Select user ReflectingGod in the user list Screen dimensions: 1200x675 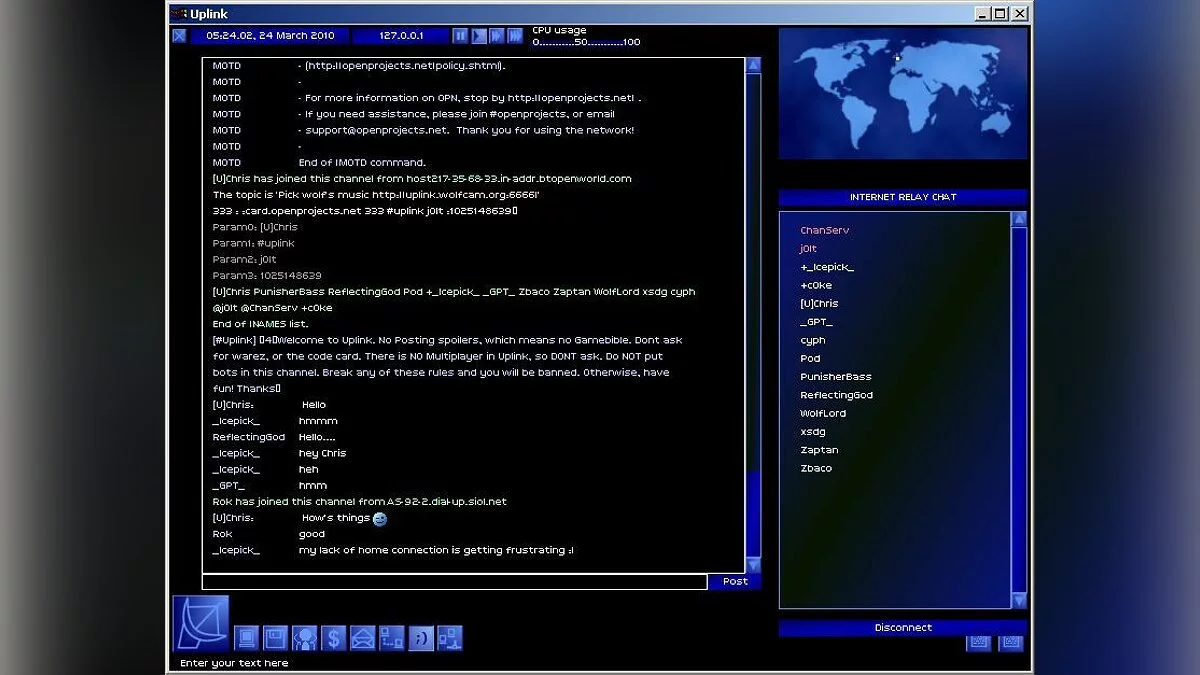836,395
